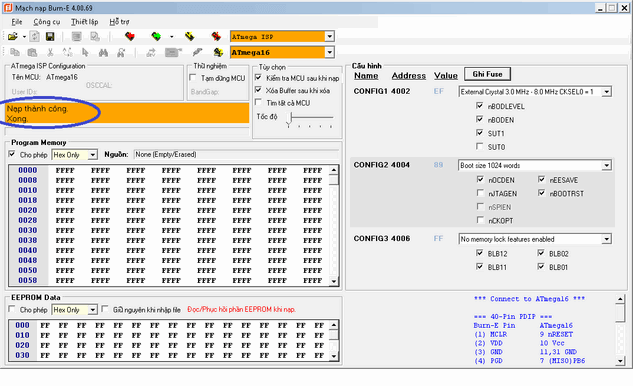Click the Program Memory scrollbar down arrow
Image resolution: width=633 pixels, height=386 pixels.
click(x=334, y=281)
